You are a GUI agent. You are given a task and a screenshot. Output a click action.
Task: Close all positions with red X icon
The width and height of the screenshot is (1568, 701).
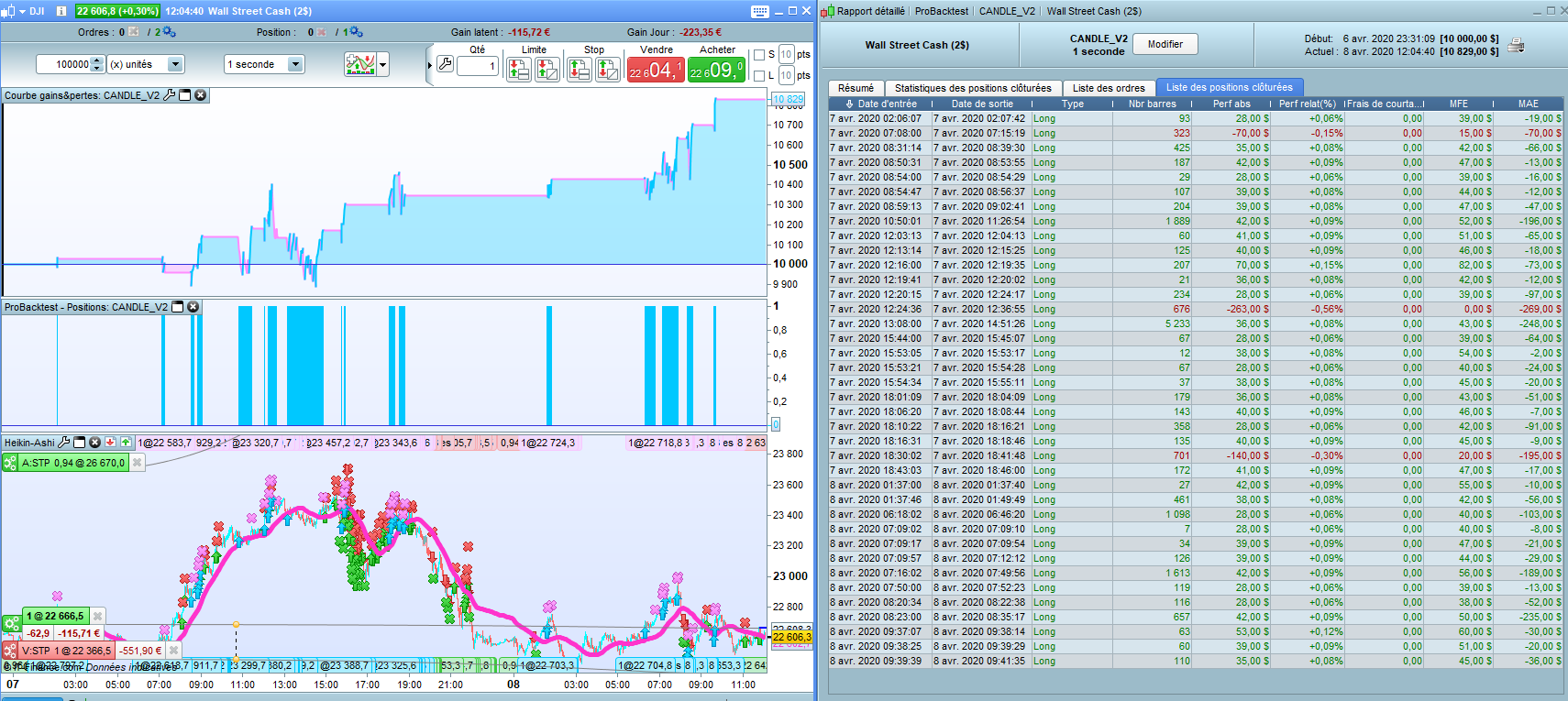click(x=322, y=32)
